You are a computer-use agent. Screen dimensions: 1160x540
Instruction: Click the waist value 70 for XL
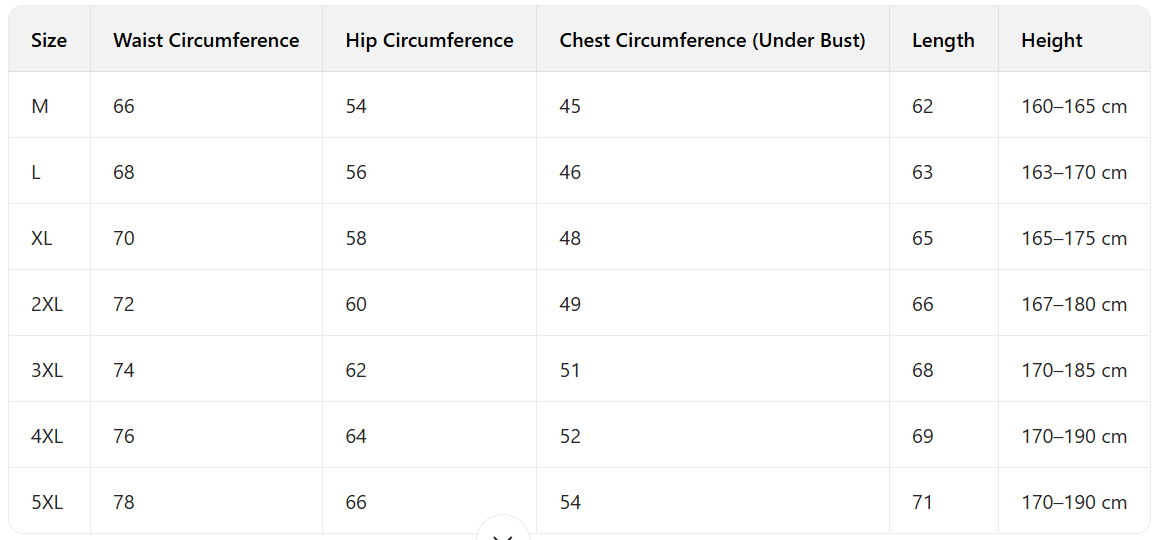(x=124, y=238)
